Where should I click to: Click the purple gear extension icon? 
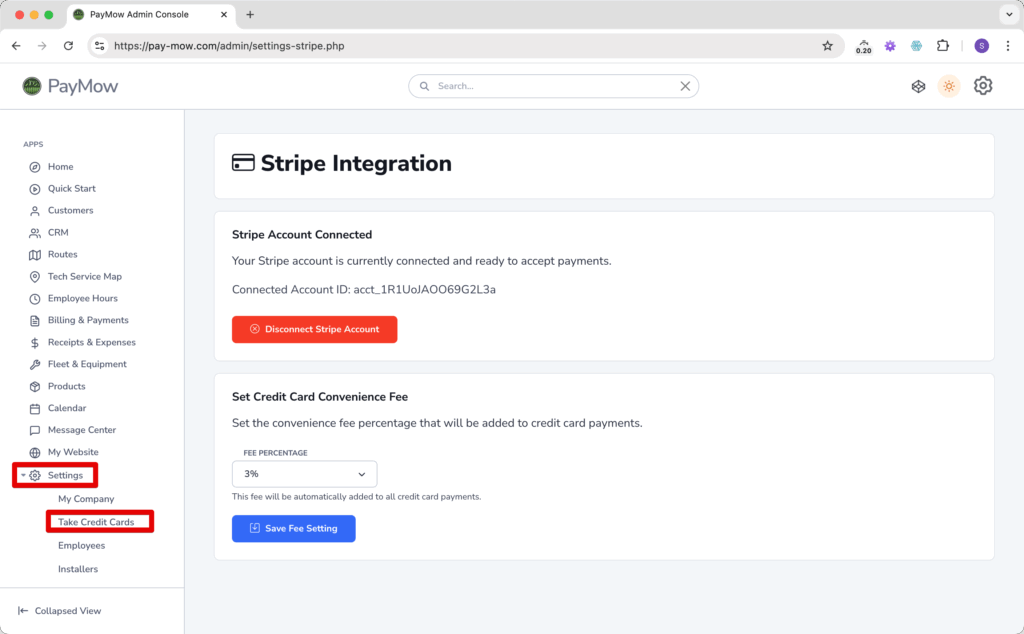click(x=890, y=46)
